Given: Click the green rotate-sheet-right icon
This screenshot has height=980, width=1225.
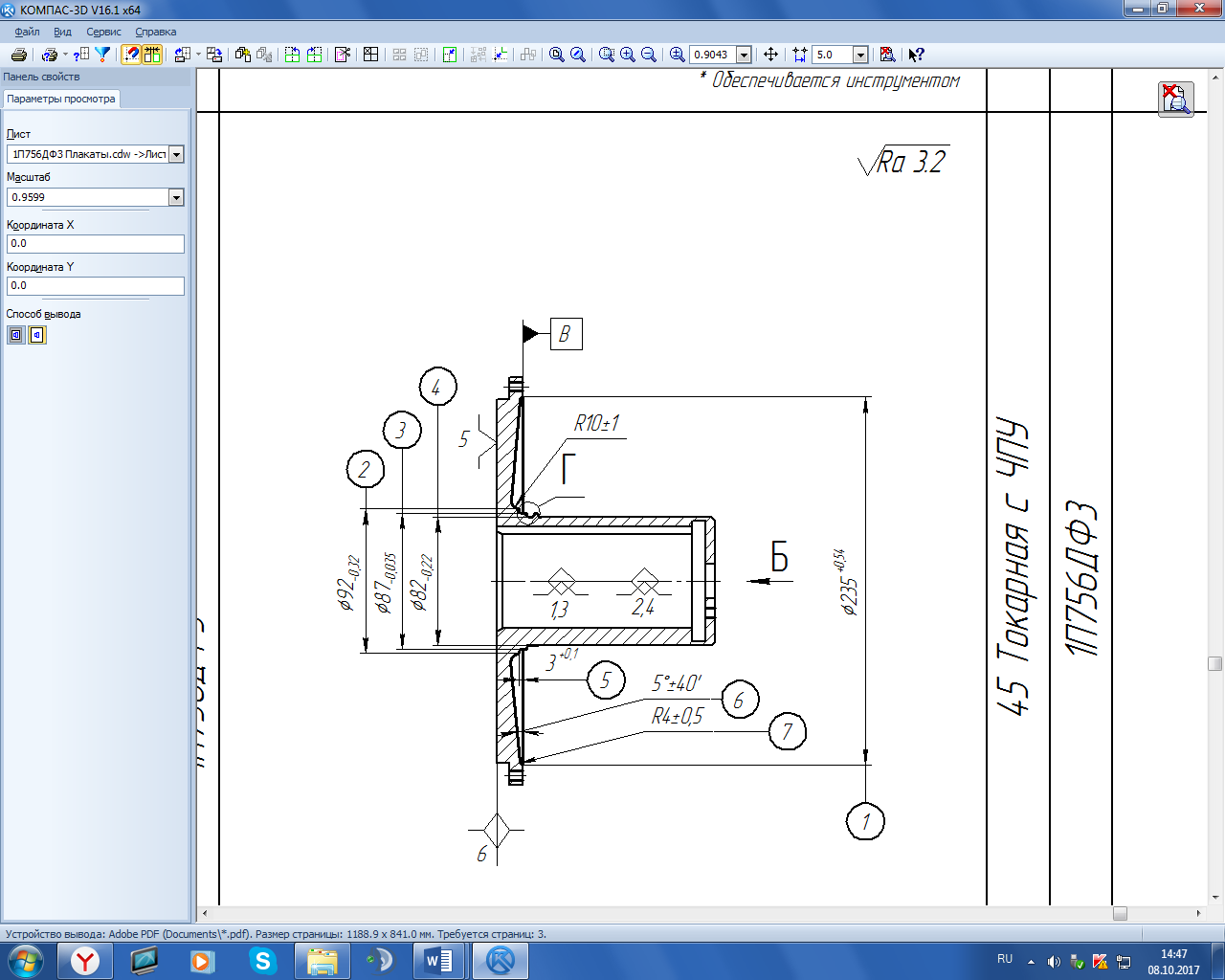Looking at the screenshot, I should (314, 55).
